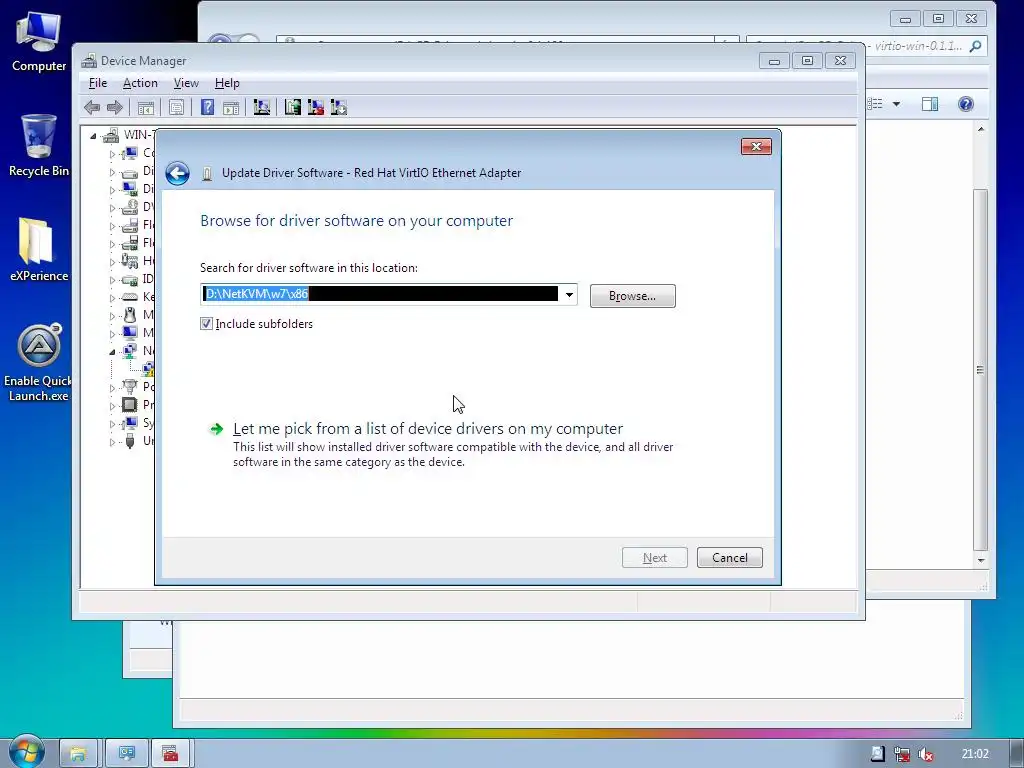The height and width of the screenshot is (768, 1024).
Task: Select the yellow-warning Ethernet adapter device icon
Action: 148,369
